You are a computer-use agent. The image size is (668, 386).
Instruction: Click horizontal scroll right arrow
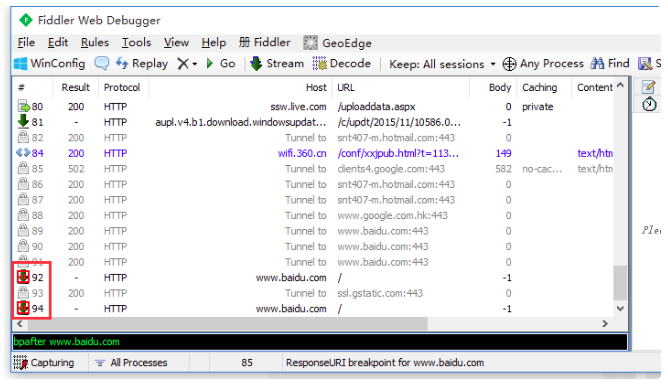point(605,324)
